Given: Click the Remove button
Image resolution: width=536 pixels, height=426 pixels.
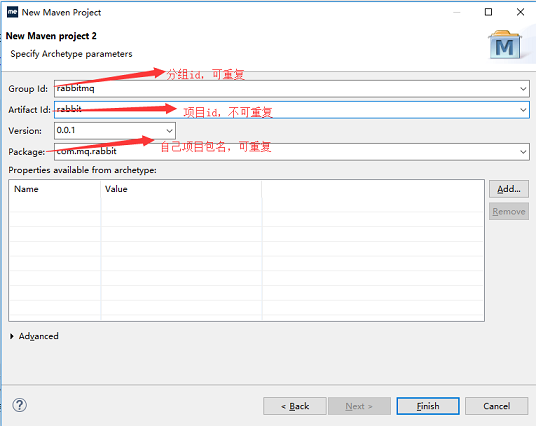Looking at the screenshot, I should point(509,211).
